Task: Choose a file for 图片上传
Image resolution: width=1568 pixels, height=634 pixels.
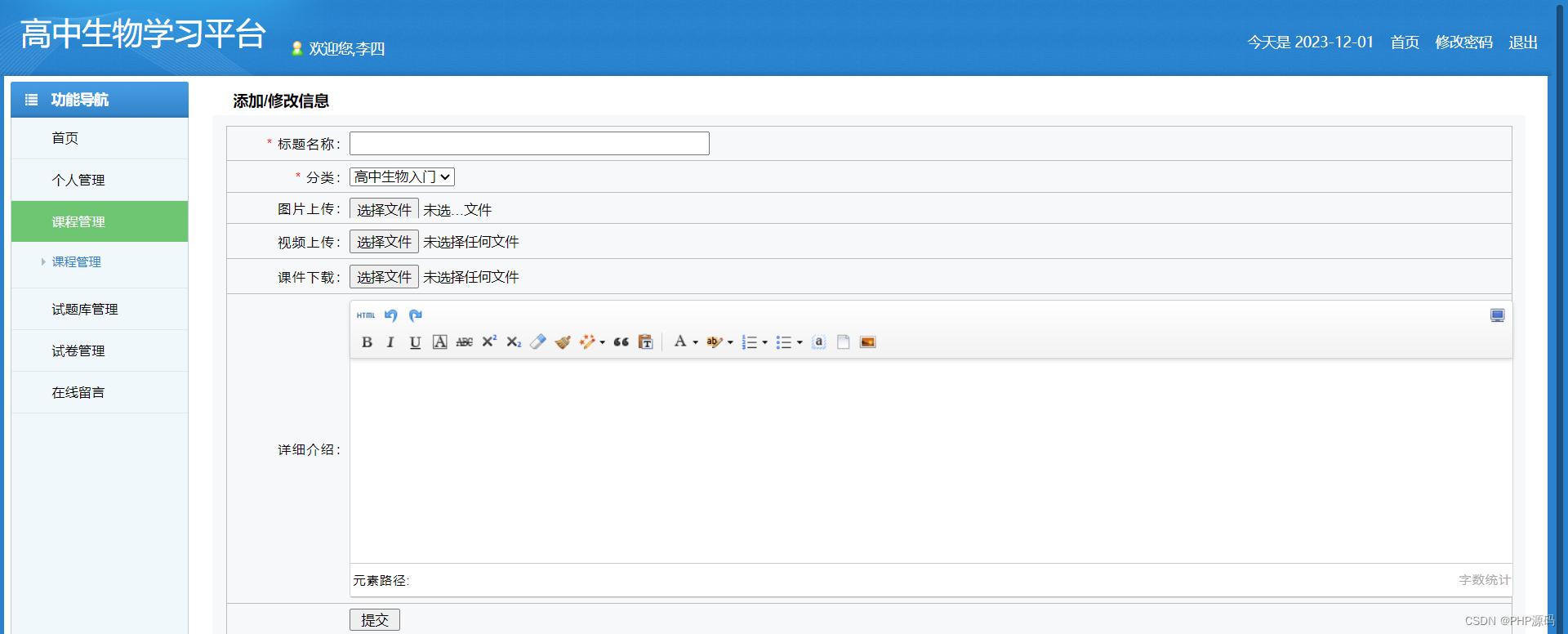Action: click(x=384, y=209)
